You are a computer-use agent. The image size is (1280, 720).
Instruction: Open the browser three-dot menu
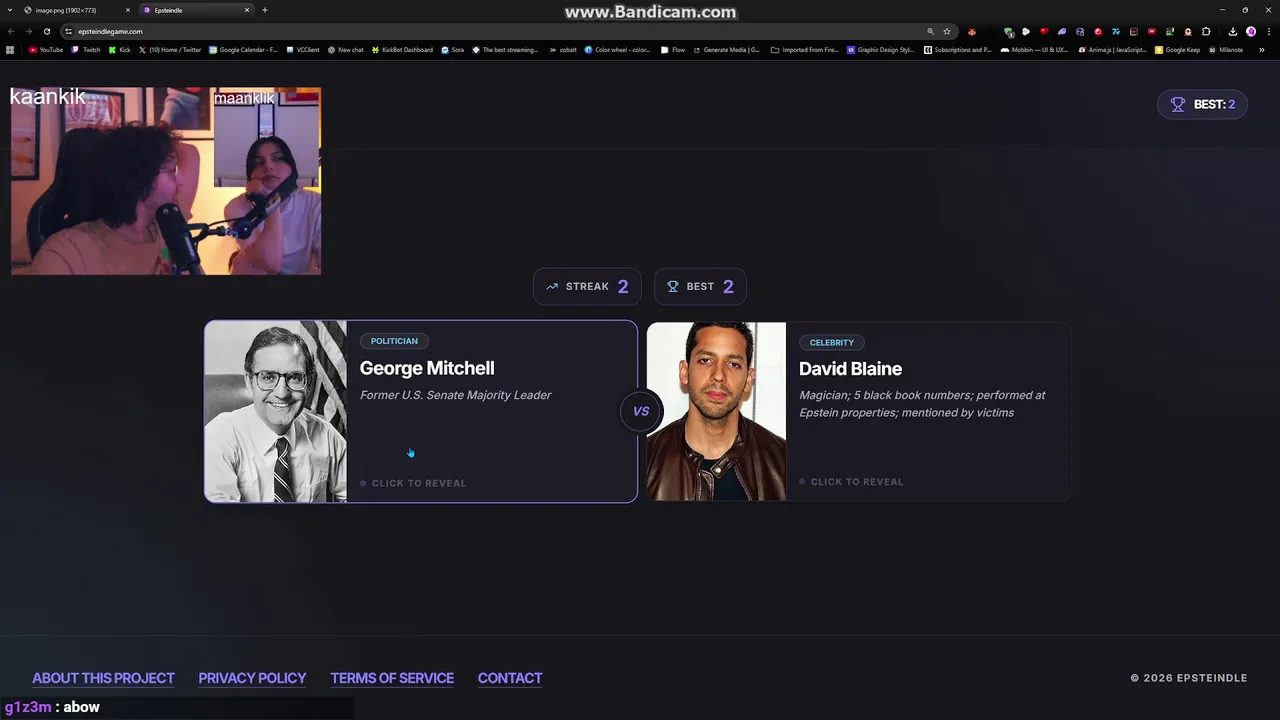[1267, 31]
